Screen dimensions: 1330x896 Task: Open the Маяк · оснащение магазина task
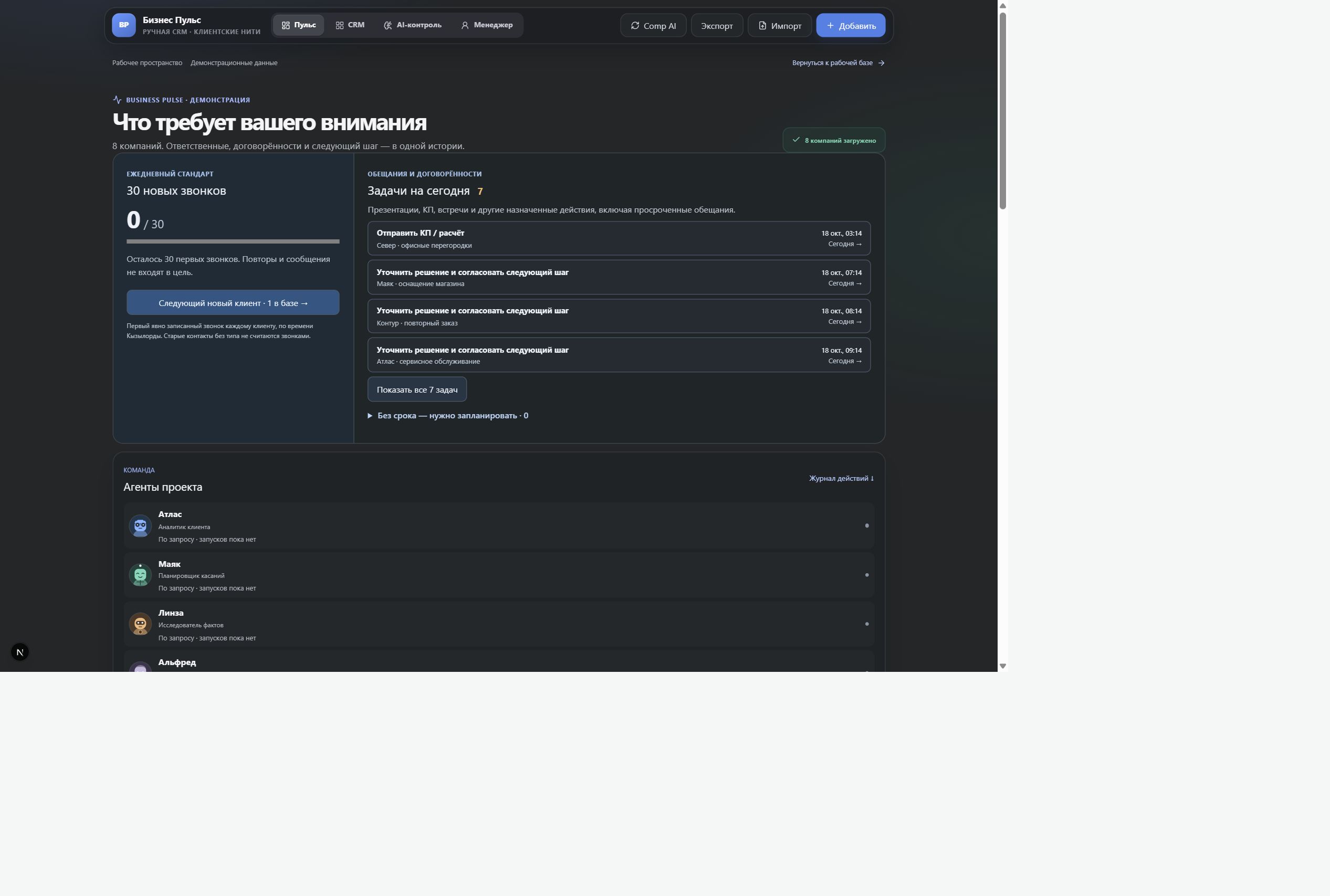619,277
